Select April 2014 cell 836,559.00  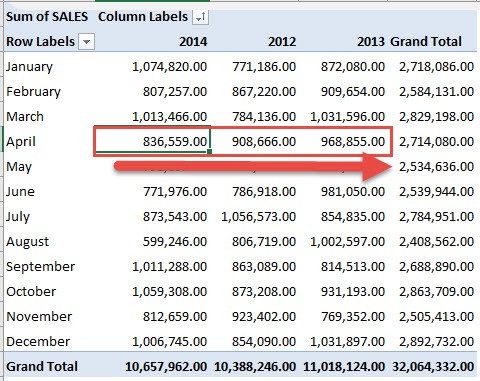[x=175, y=142]
